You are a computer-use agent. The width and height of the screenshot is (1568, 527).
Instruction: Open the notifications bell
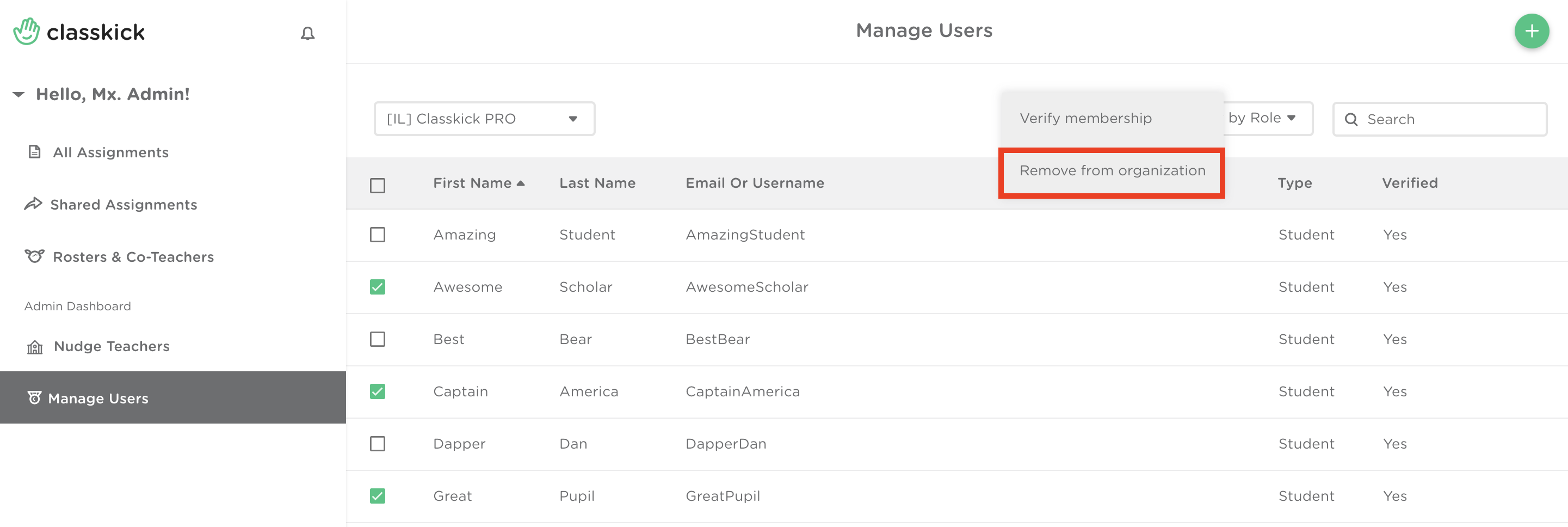(x=307, y=34)
